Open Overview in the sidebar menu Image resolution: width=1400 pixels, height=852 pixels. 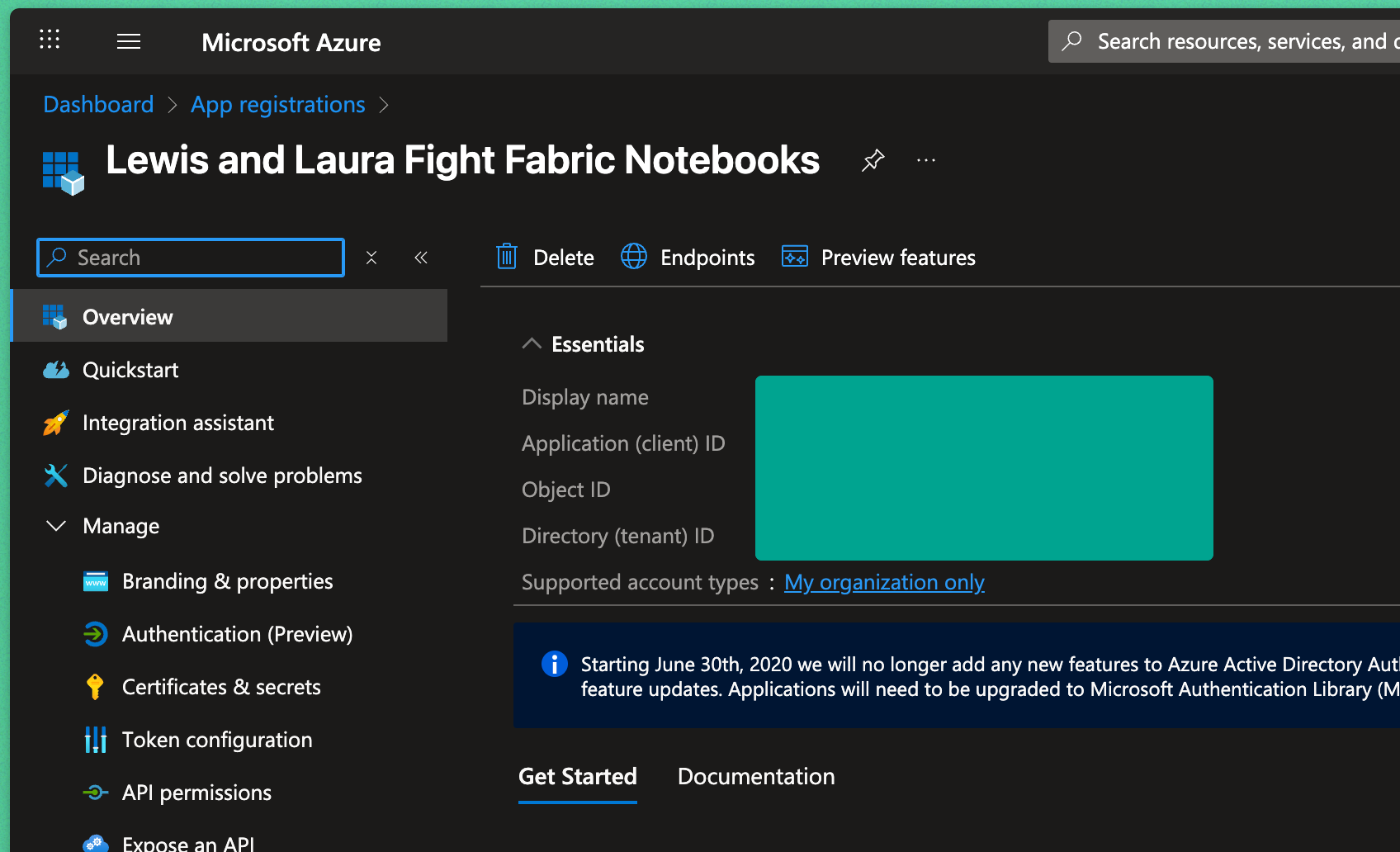coord(229,315)
